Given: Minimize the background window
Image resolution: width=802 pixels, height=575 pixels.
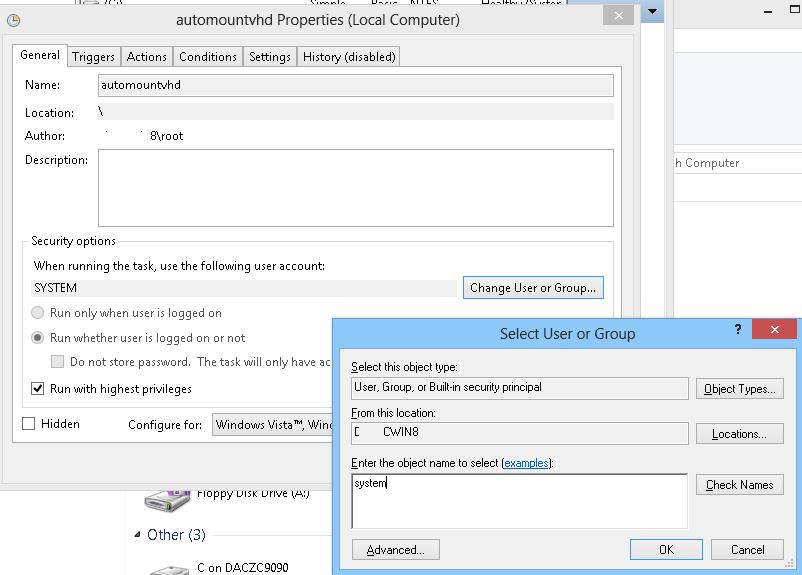Looking at the screenshot, I should pos(768,11).
